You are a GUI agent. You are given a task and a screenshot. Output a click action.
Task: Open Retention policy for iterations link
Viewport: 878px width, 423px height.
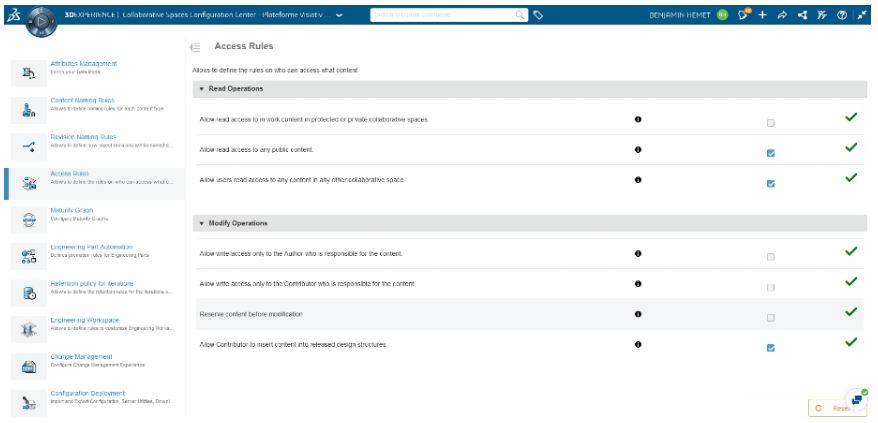tap(92, 283)
